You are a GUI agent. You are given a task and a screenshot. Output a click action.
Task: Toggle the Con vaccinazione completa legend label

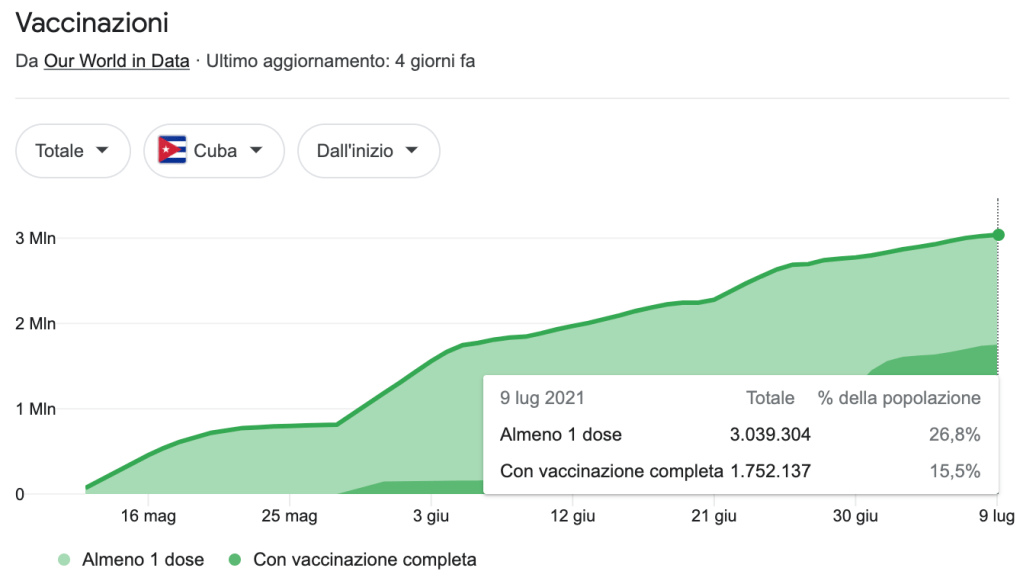tap(364, 560)
